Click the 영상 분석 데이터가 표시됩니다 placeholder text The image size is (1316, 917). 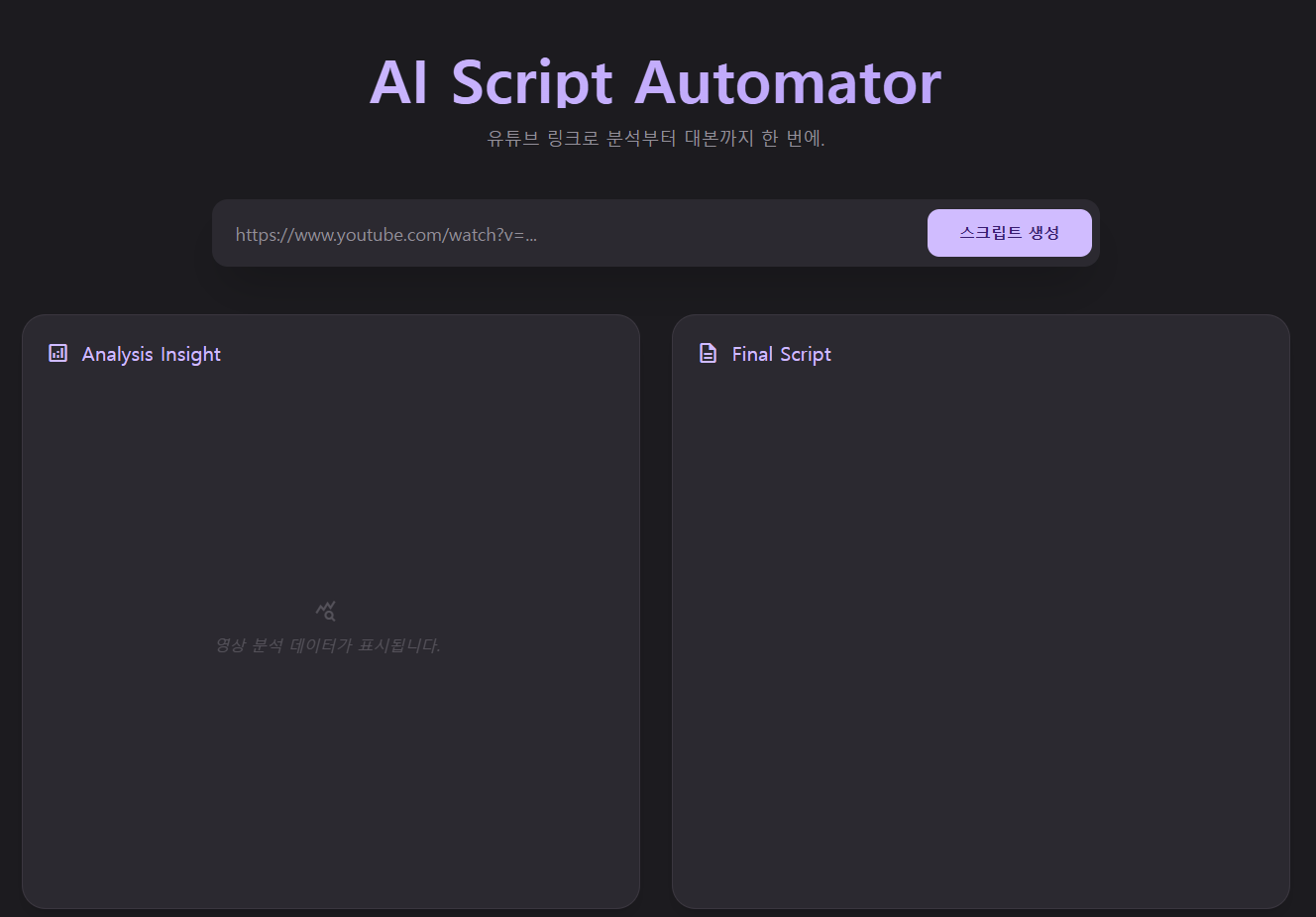click(x=328, y=645)
